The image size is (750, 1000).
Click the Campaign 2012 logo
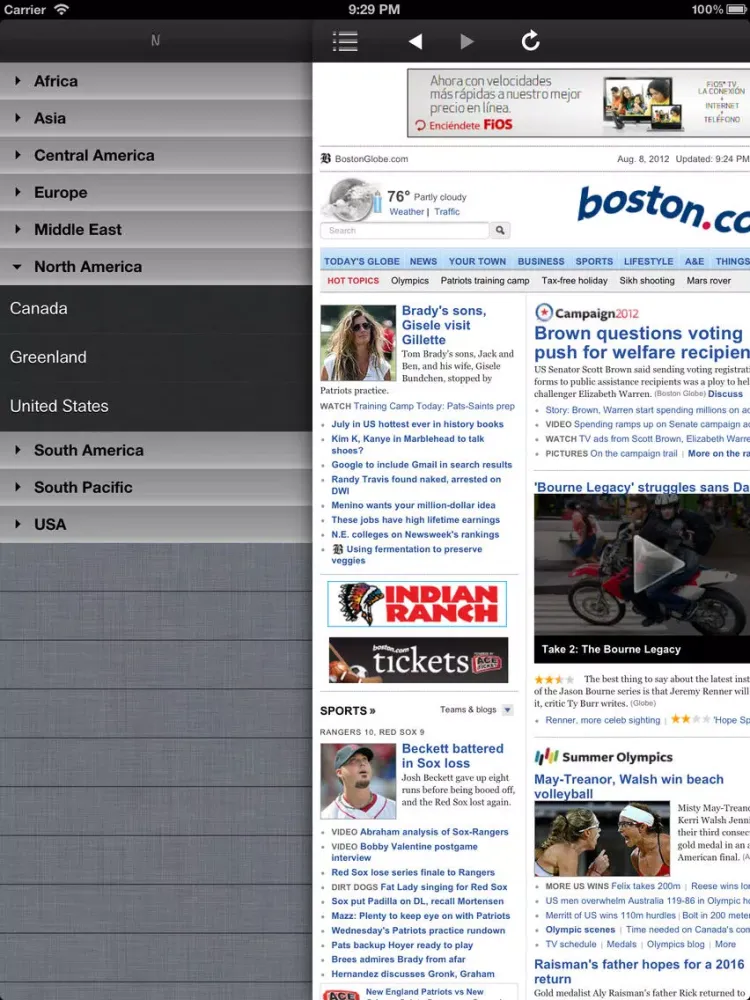(x=587, y=312)
